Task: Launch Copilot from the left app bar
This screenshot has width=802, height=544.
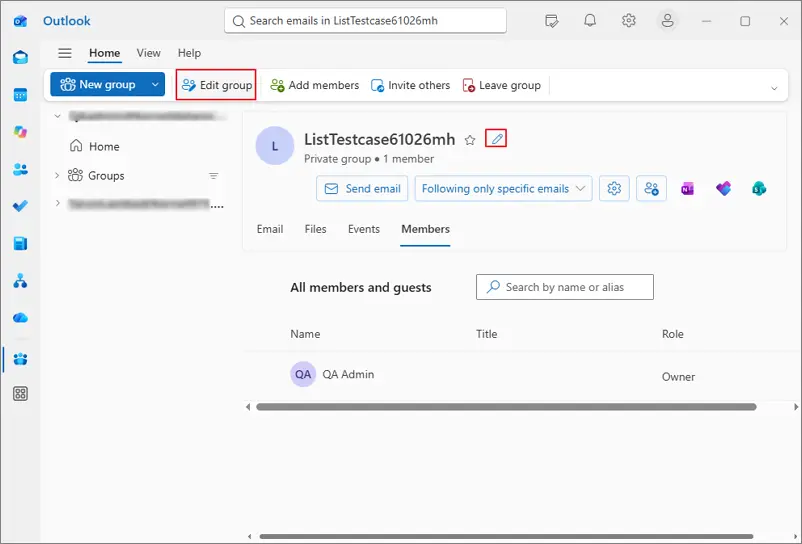Action: tap(20, 132)
